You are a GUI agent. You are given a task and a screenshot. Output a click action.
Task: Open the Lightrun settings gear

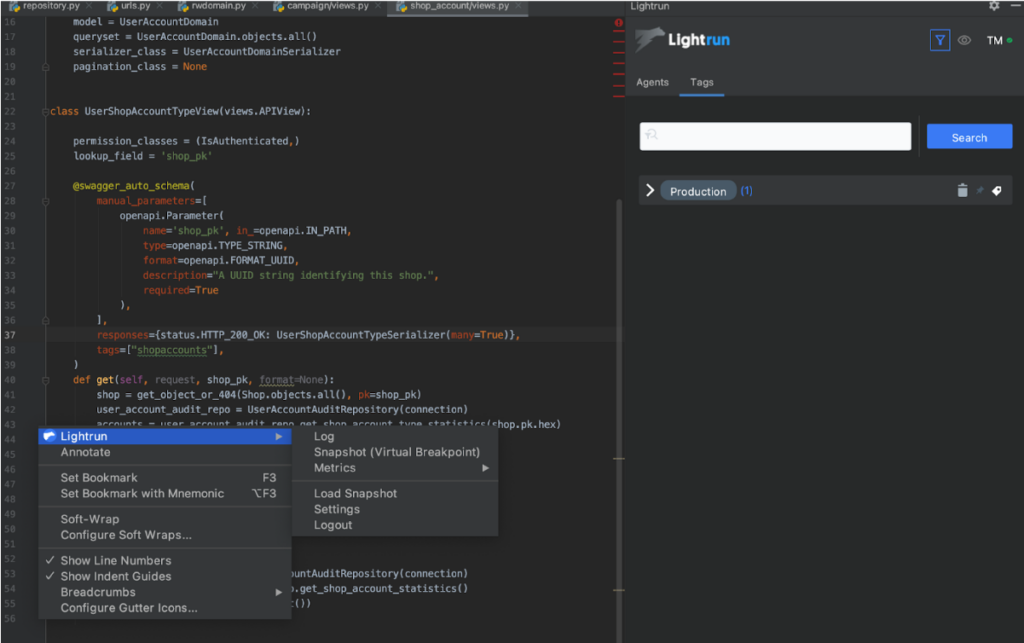(x=994, y=6)
